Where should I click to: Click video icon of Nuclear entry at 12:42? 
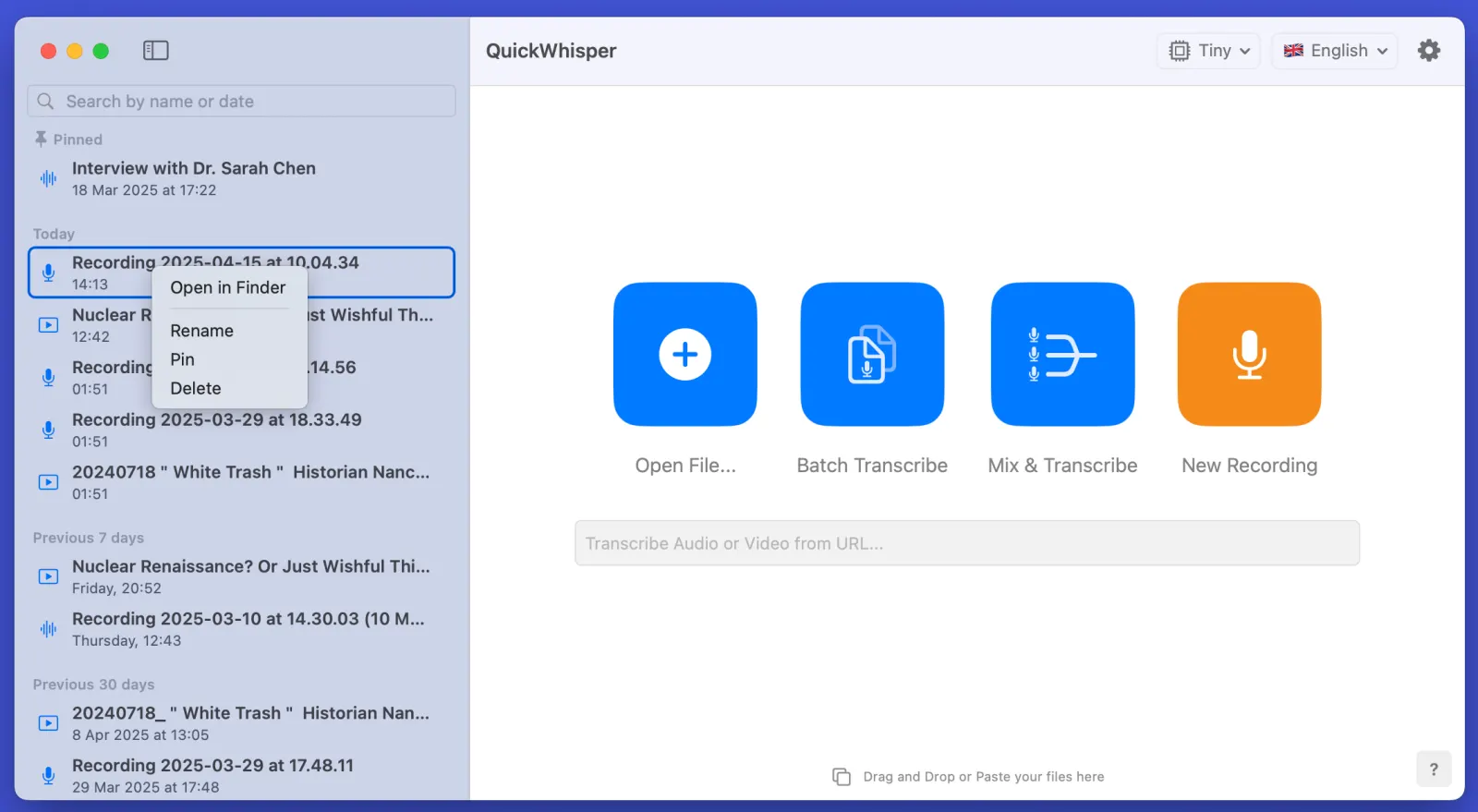(x=48, y=325)
